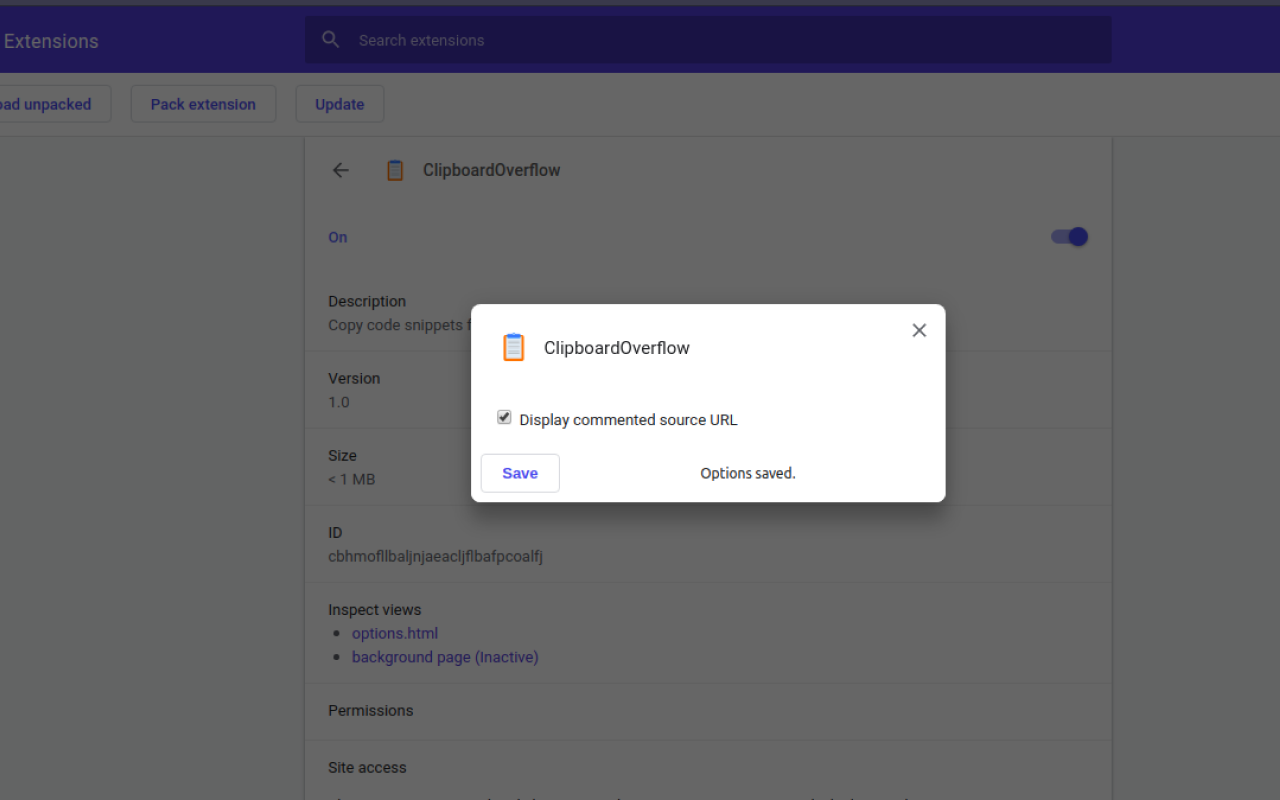Viewport: 1280px width, 800px height.
Task: Open the Extensions heading menu area
Action: tap(51, 41)
